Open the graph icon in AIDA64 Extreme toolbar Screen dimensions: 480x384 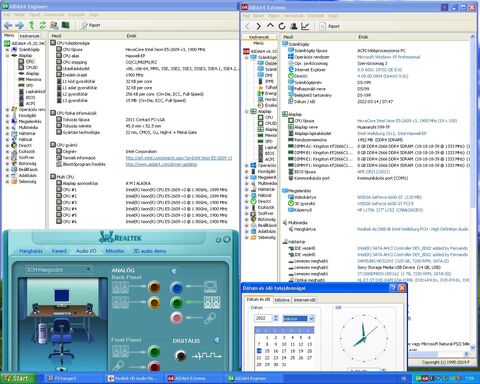tap(305, 26)
